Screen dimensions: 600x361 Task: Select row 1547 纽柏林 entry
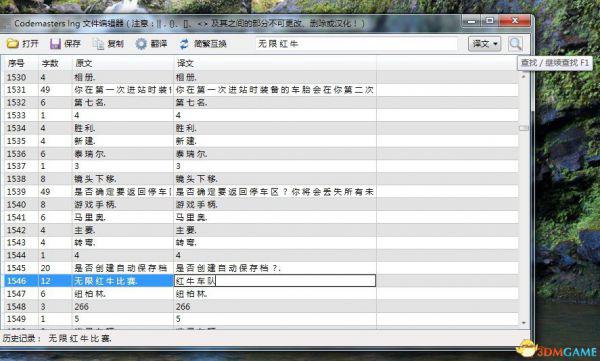pyautogui.click(x=261, y=294)
